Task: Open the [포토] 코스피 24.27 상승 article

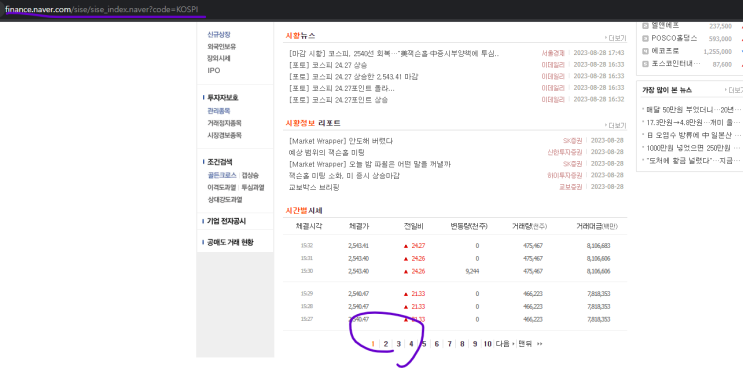Action: click(328, 65)
